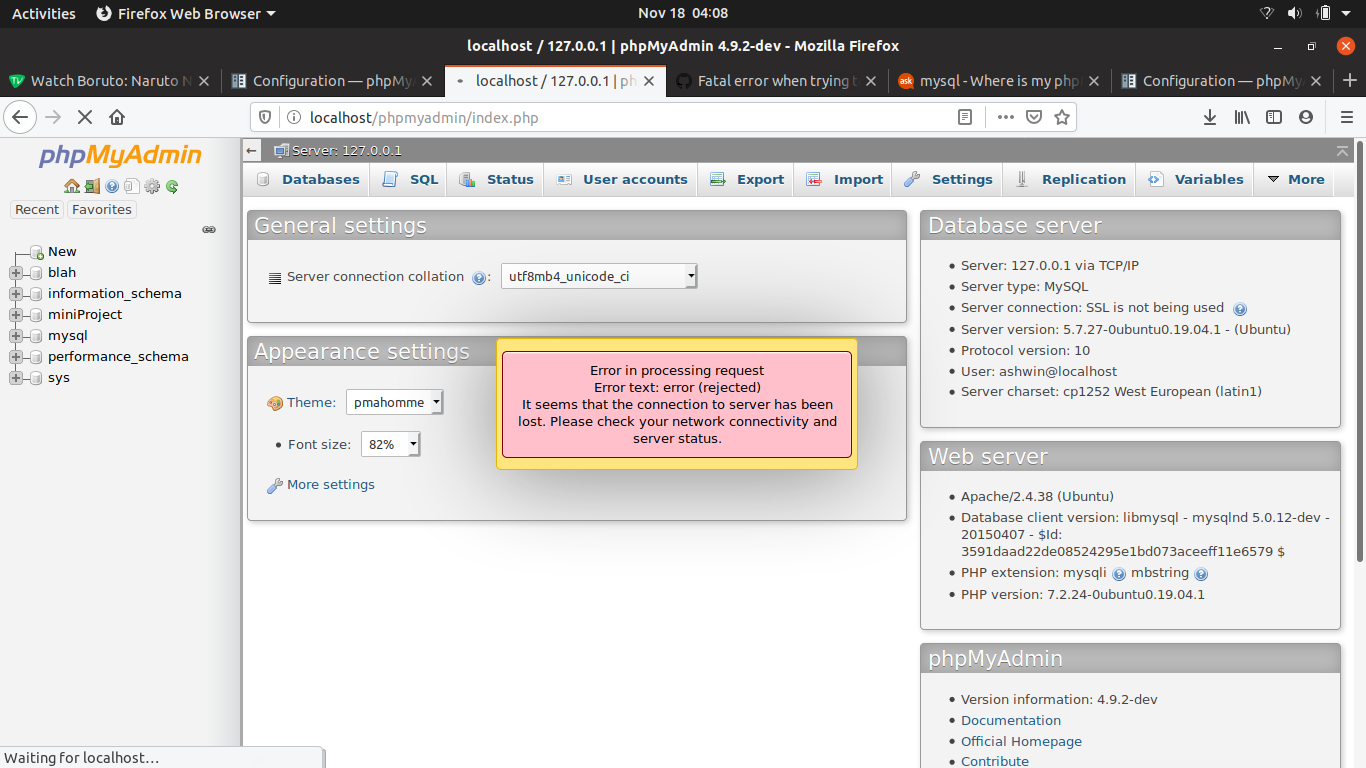Open the User accounts tab

click(x=622, y=180)
